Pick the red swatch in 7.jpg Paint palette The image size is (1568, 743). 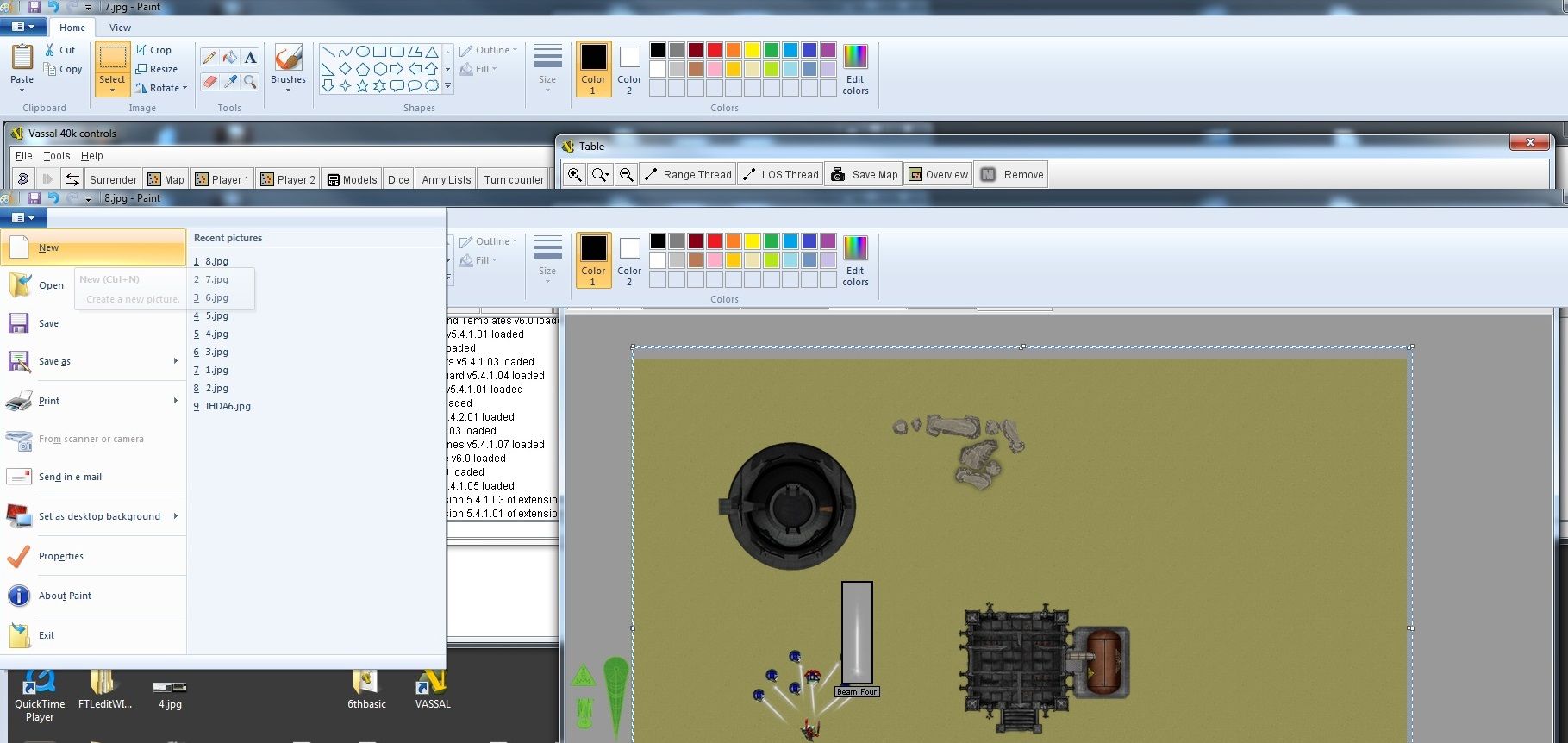click(715, 50)
